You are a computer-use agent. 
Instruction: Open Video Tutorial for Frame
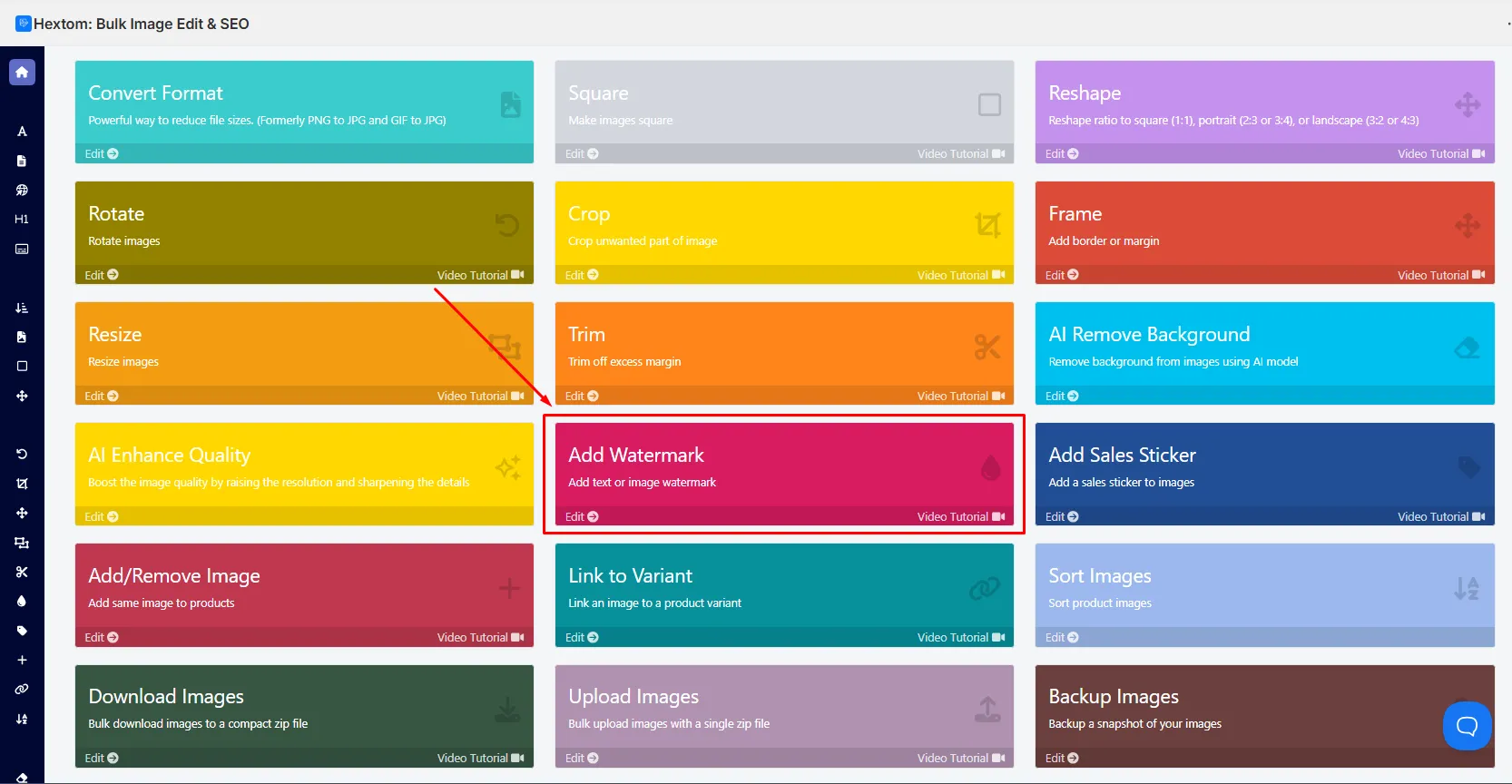pos(1441,275)
